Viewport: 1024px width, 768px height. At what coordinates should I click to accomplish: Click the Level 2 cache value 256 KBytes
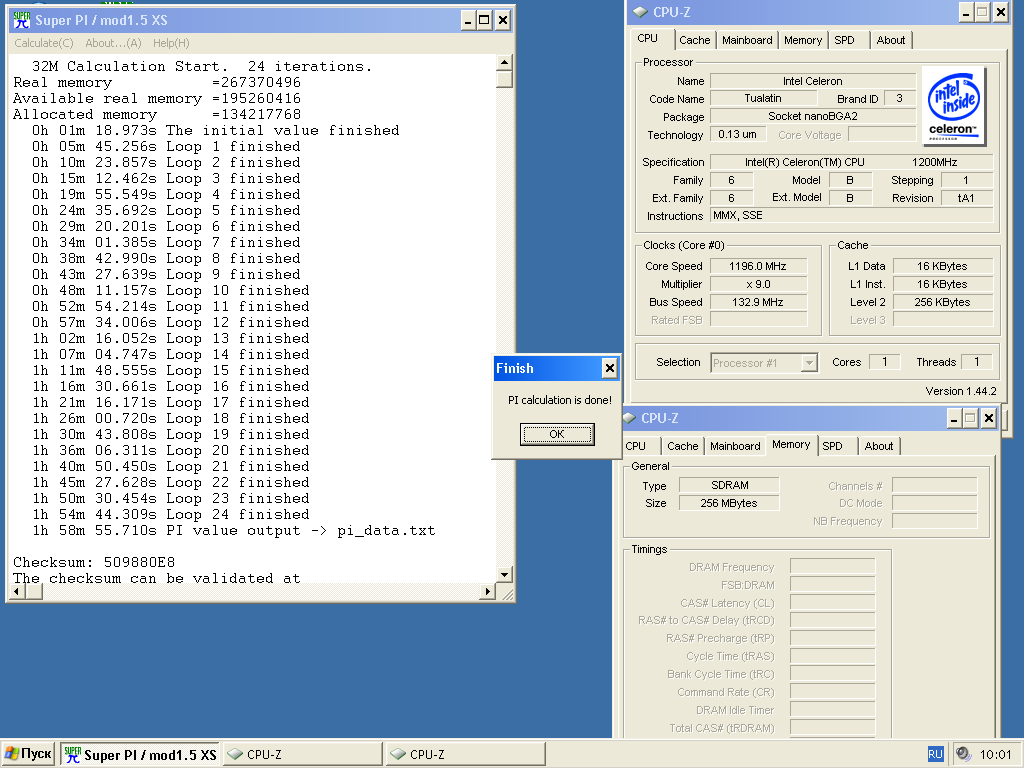(x=942, y=302)
